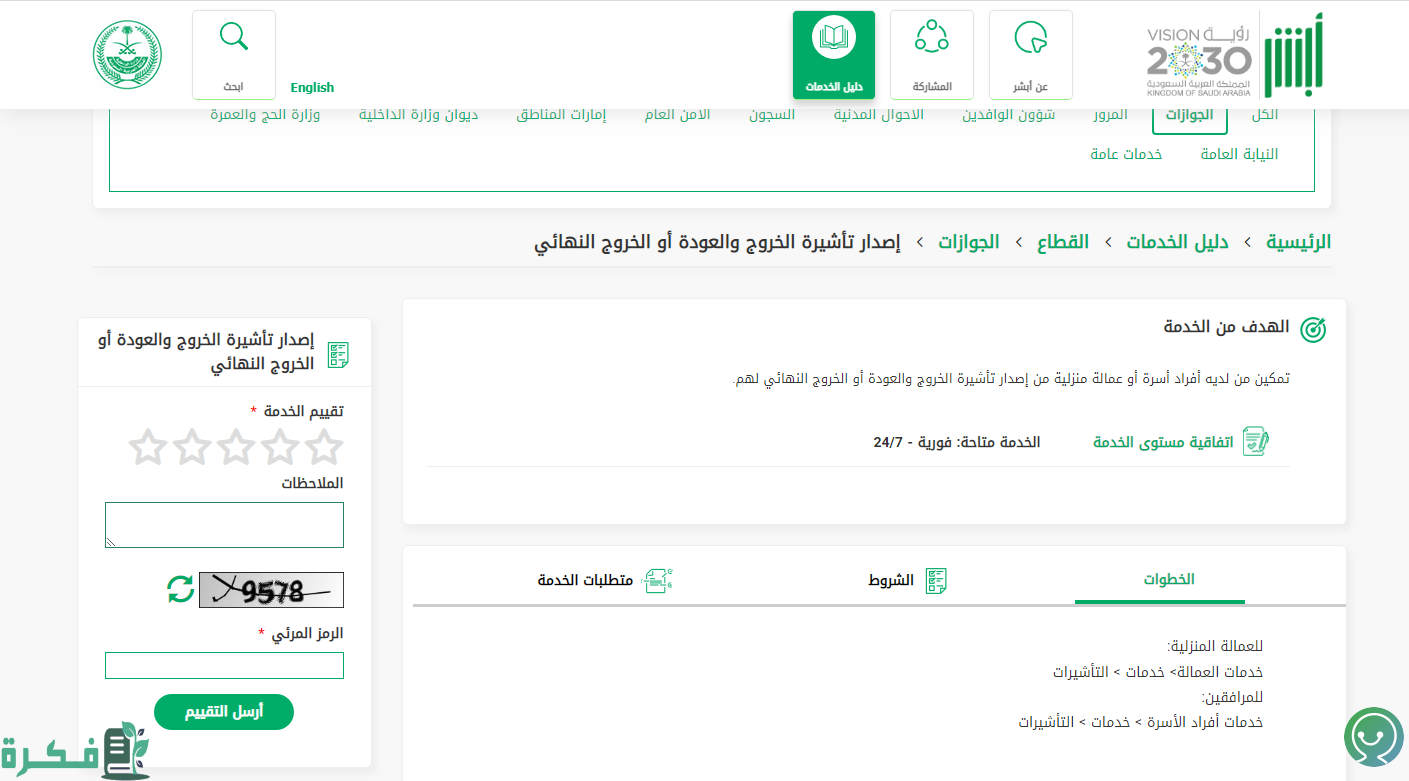Image resolution: width=1409 pixels, height=781 pixels.
Task: Open the chat assistant bubble icon
Action: [1373, 738]
